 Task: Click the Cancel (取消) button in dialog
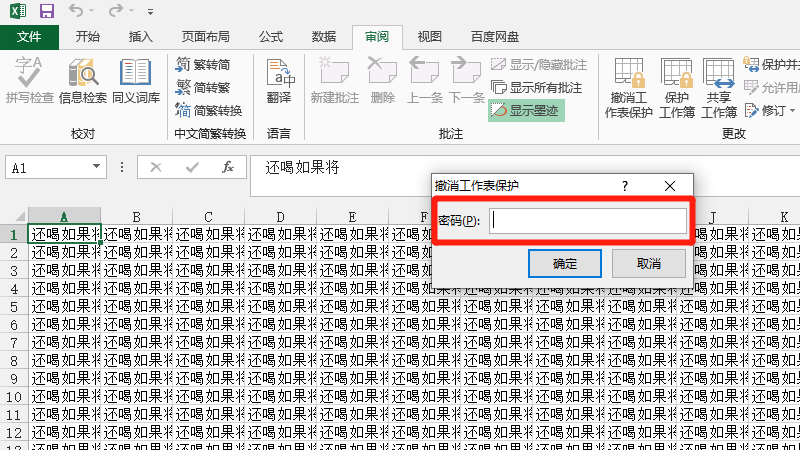pyautogui.click(x=649, y=264)
